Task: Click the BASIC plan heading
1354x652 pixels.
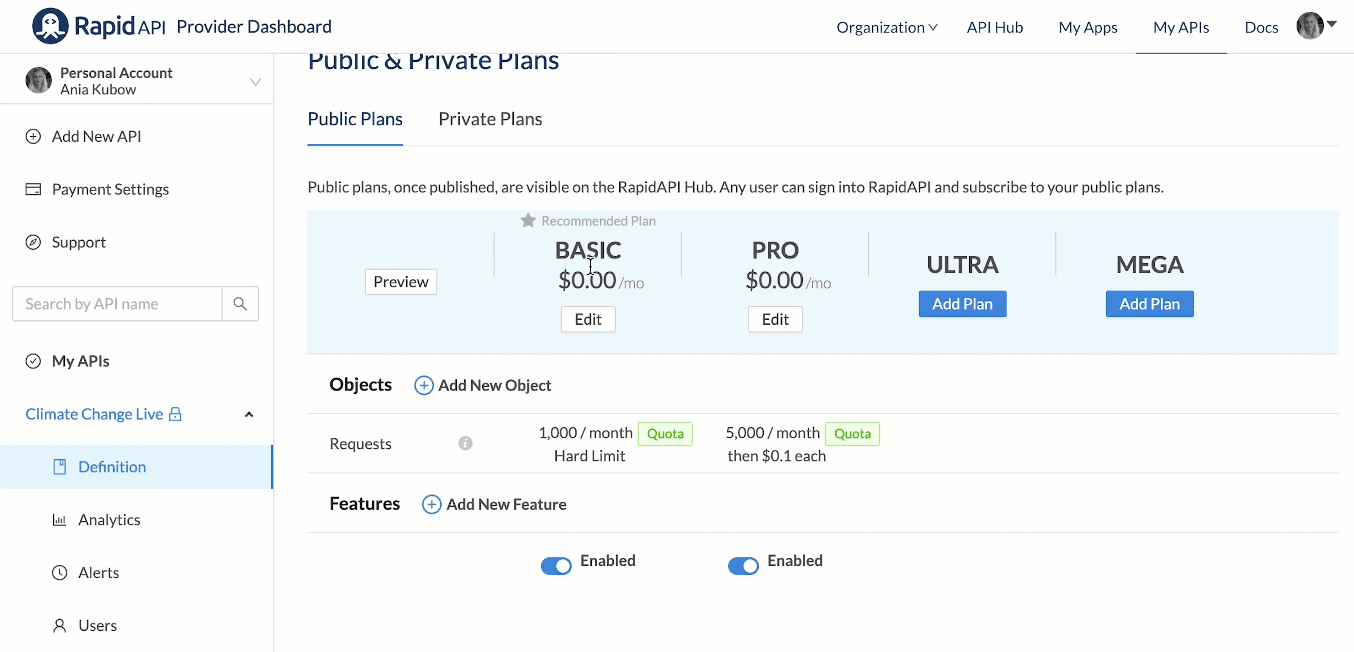Action: (x=588, y=250)
